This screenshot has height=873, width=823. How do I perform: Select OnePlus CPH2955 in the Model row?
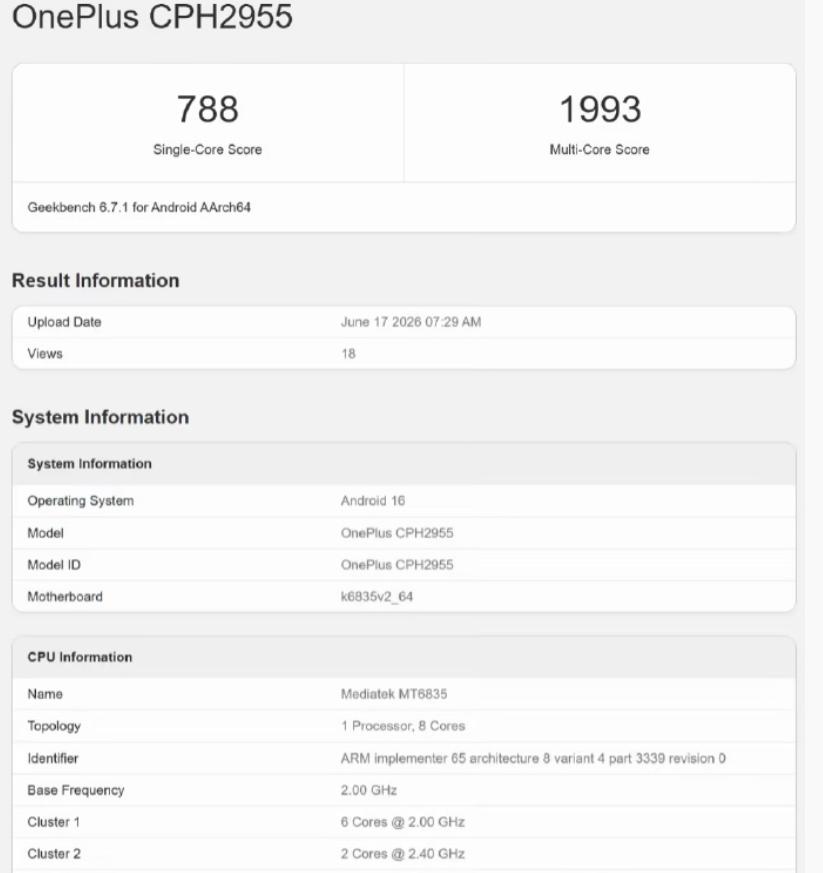point(397,533)
